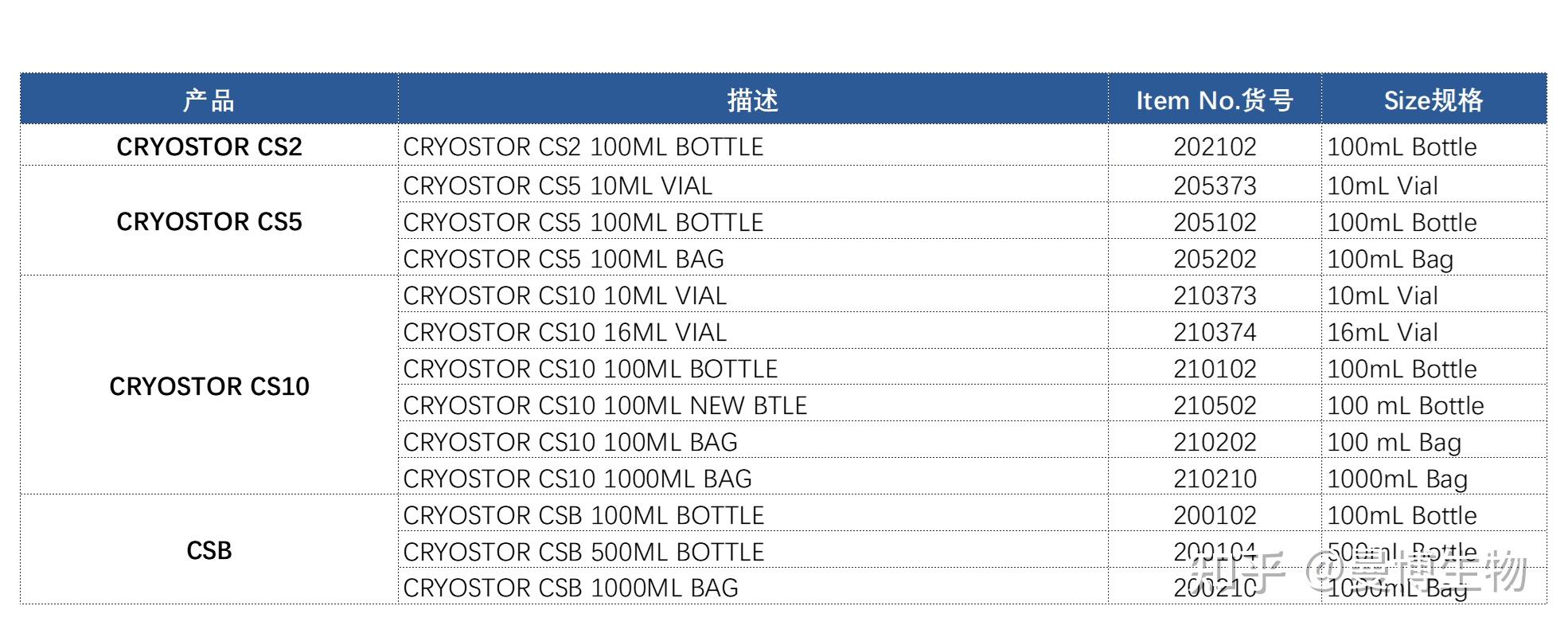Click the CRYOSTOR CSB 500ML BOTTLE description
The height and width of the screenshot is (637, 1568).
pyautogui.click(x=583, y=552)
